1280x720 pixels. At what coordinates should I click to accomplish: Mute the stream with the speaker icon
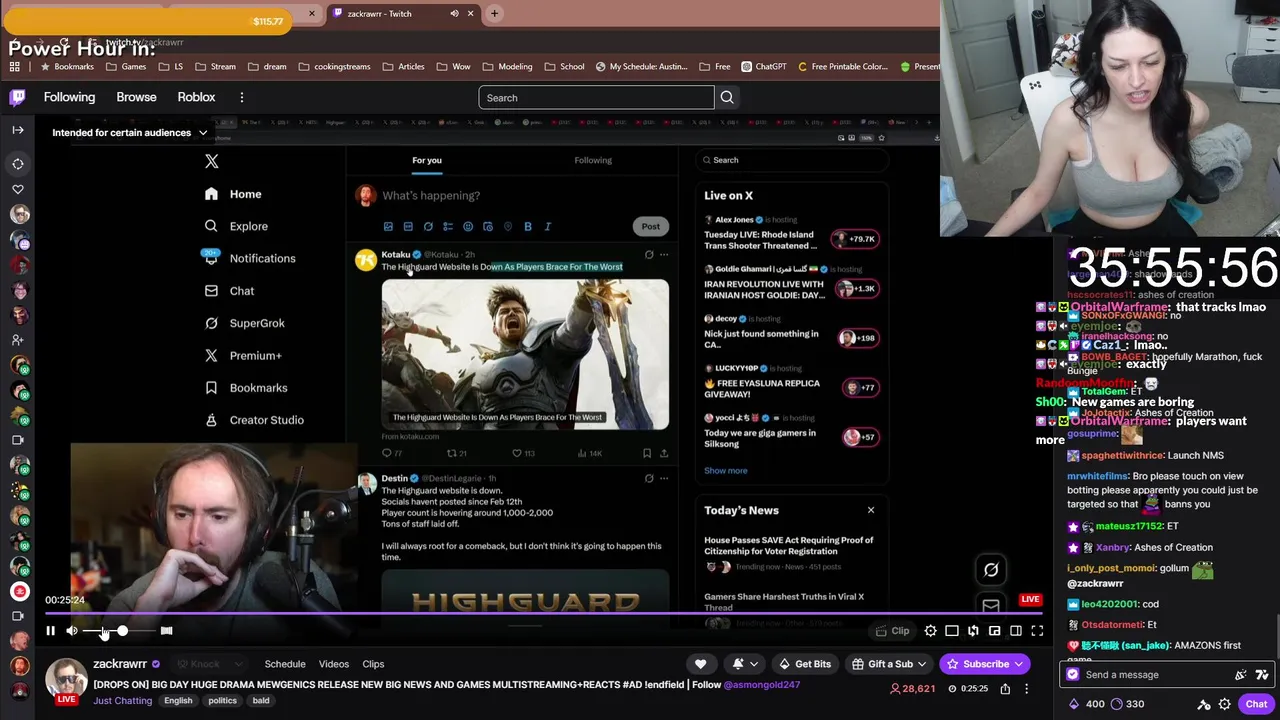pyautogui.click(x=72, y=631)
